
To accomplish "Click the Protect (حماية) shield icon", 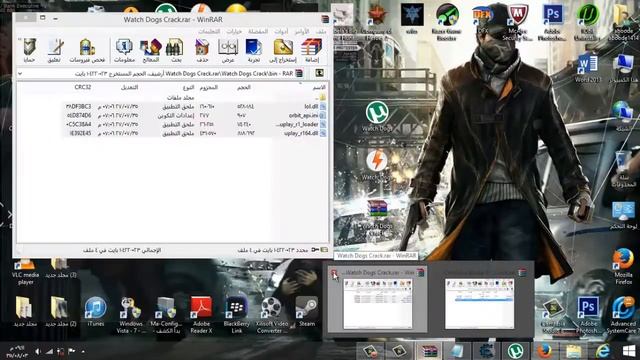I will (29, 51).
